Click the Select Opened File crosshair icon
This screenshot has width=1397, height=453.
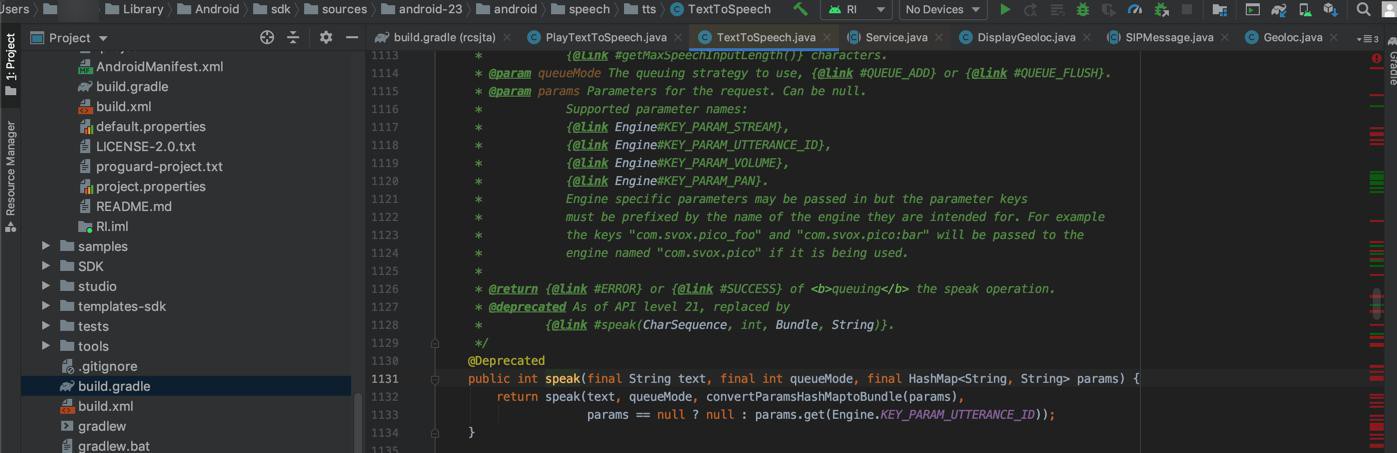[267, 37]
